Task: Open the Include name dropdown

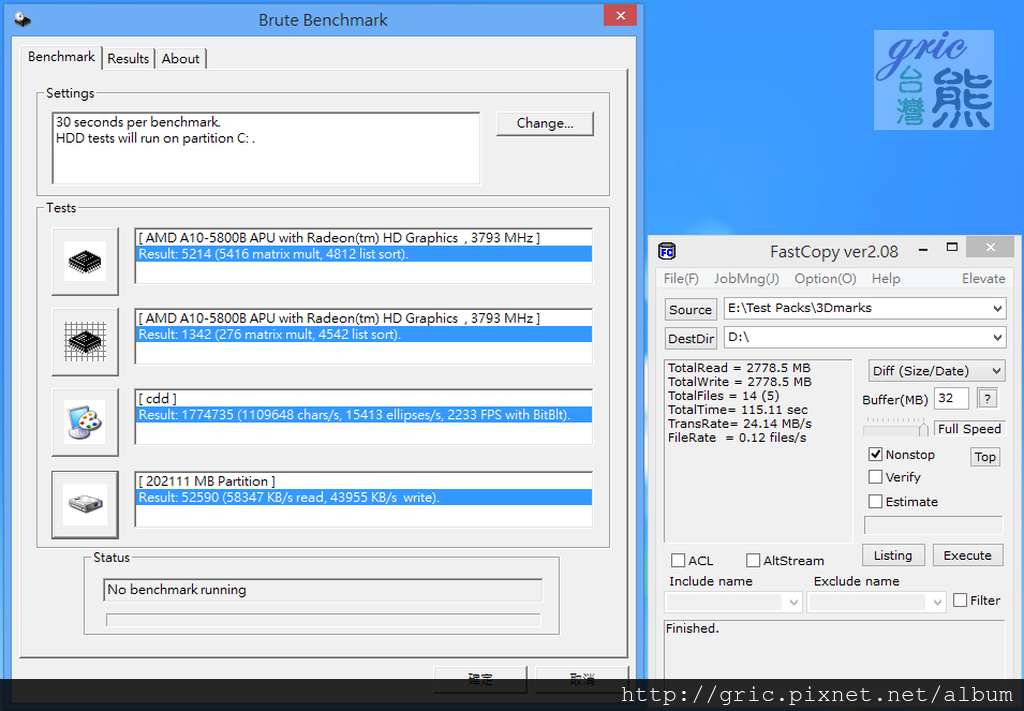Action: coord(794,602)
